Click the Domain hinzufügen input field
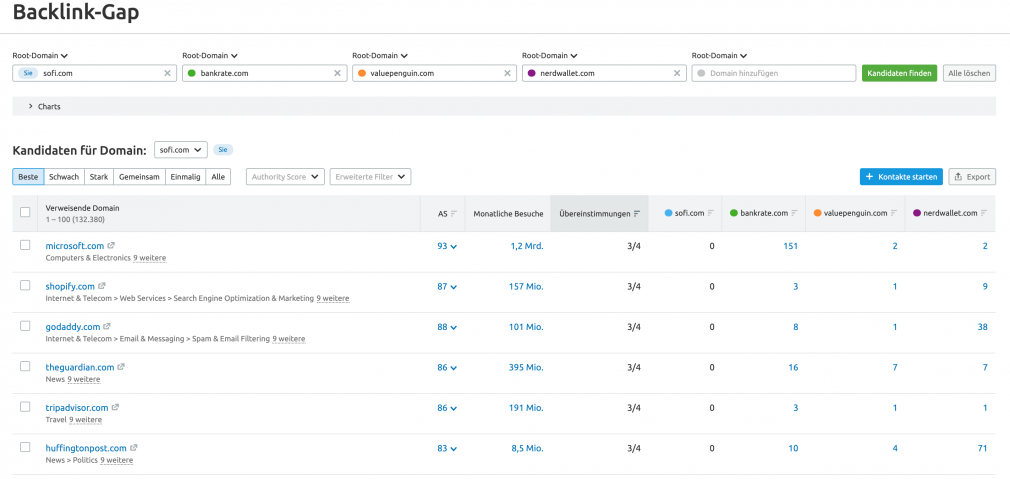 pos(774,73)
